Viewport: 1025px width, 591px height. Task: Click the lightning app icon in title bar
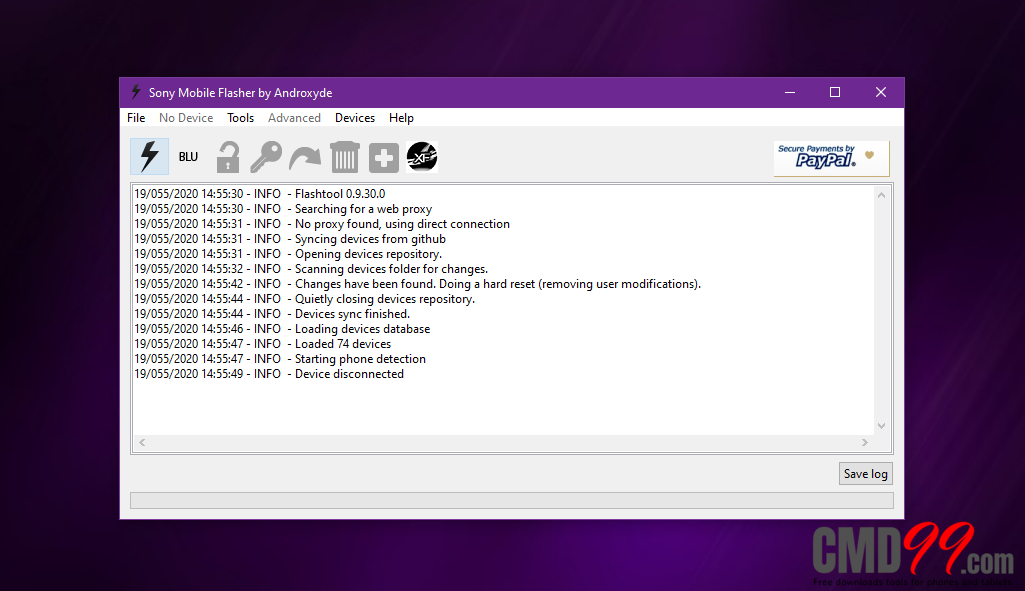[x=136, y=92]
